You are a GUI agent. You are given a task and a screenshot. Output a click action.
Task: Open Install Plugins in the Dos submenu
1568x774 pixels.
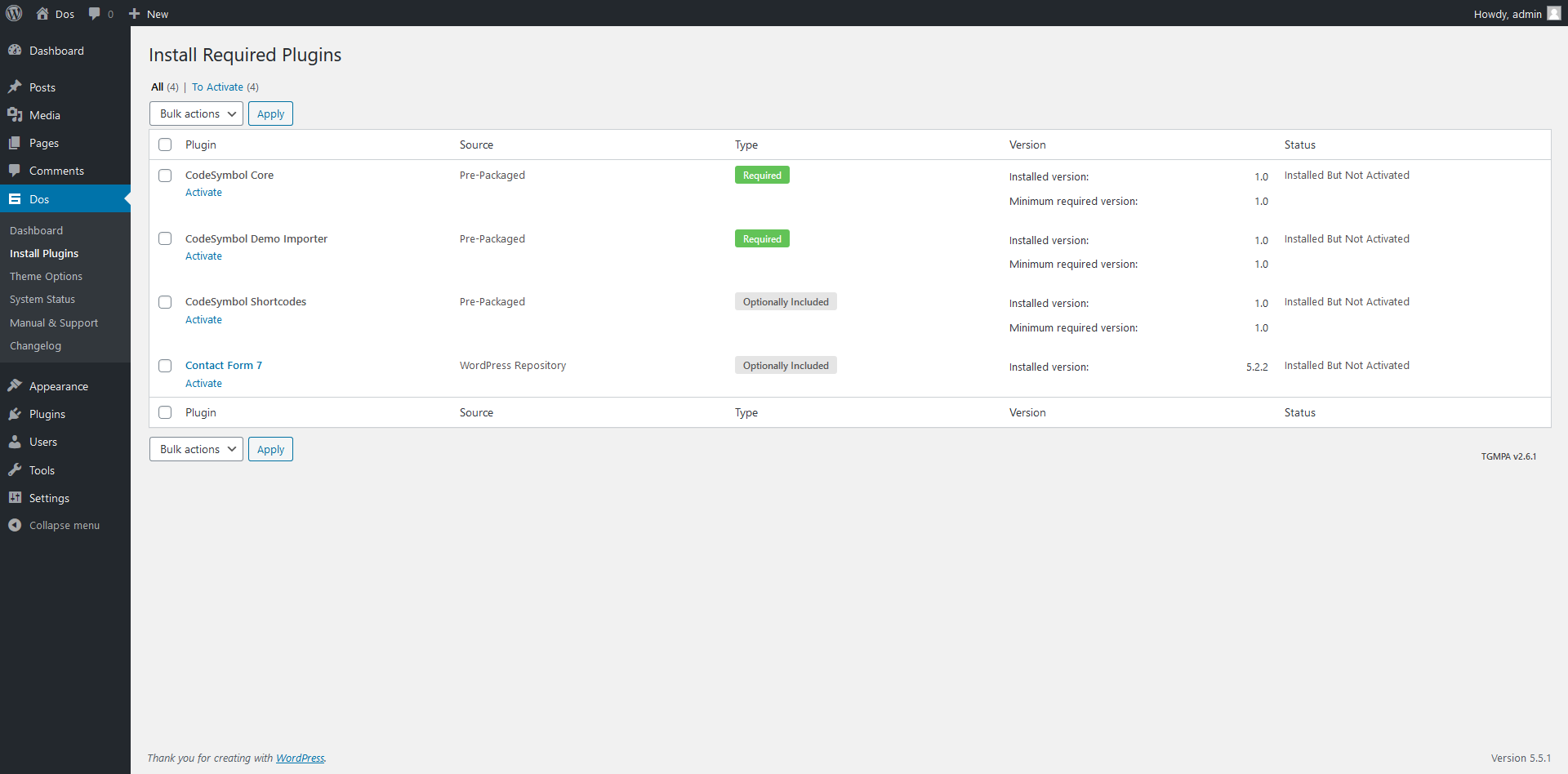coord(44,253)
